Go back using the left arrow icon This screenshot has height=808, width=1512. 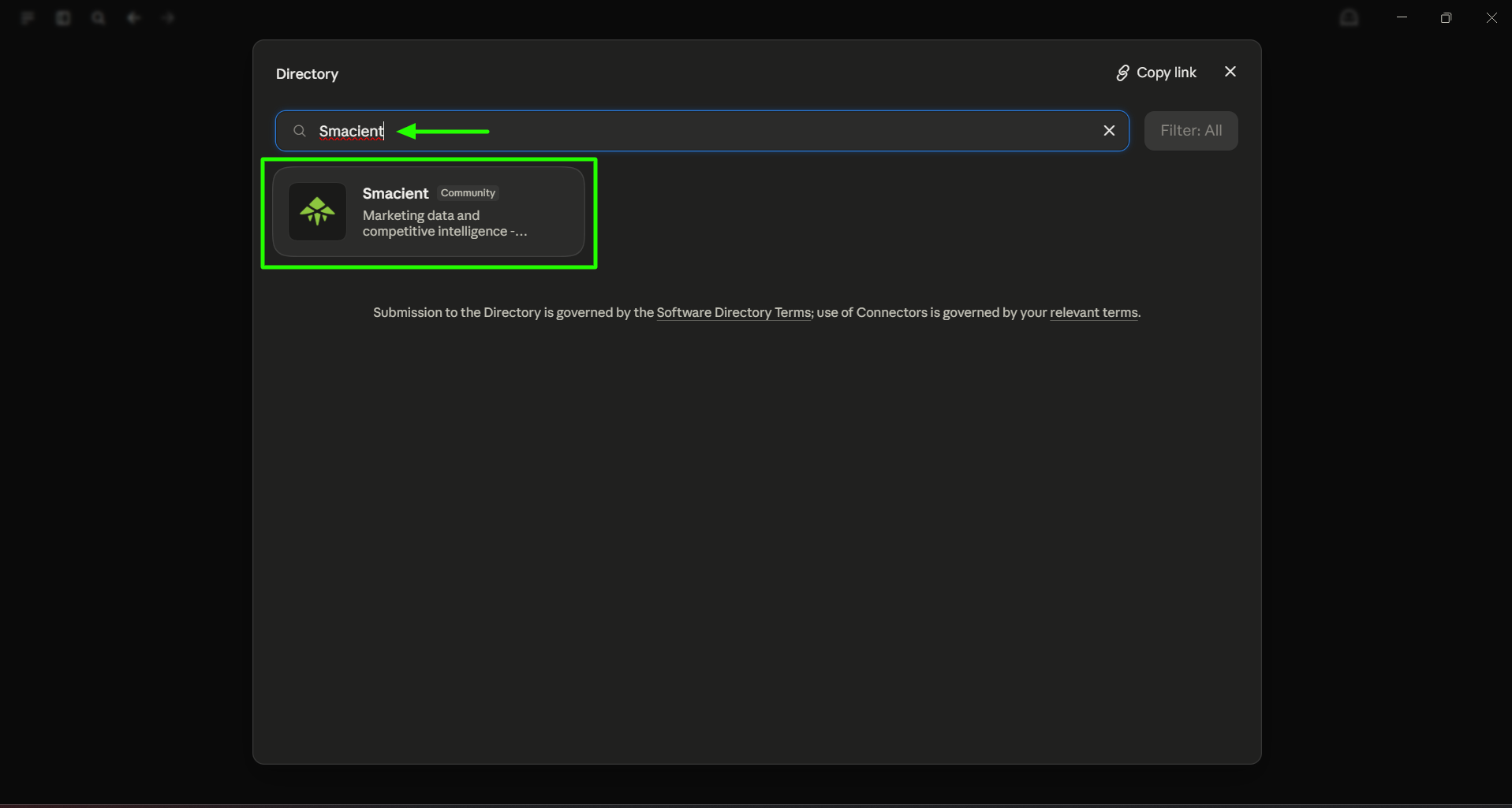click(x=133, y=17)
